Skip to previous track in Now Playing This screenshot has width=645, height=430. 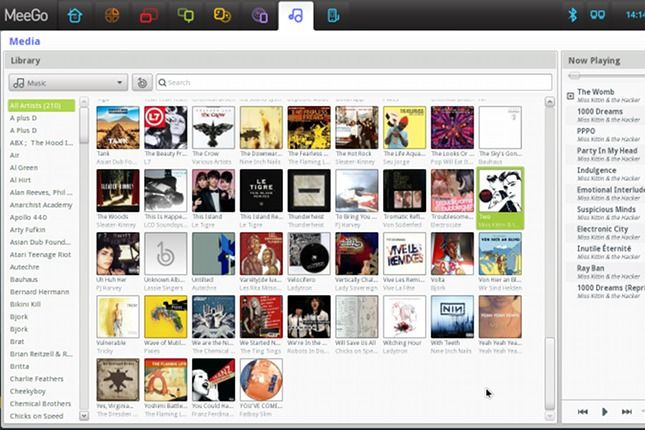583,411
